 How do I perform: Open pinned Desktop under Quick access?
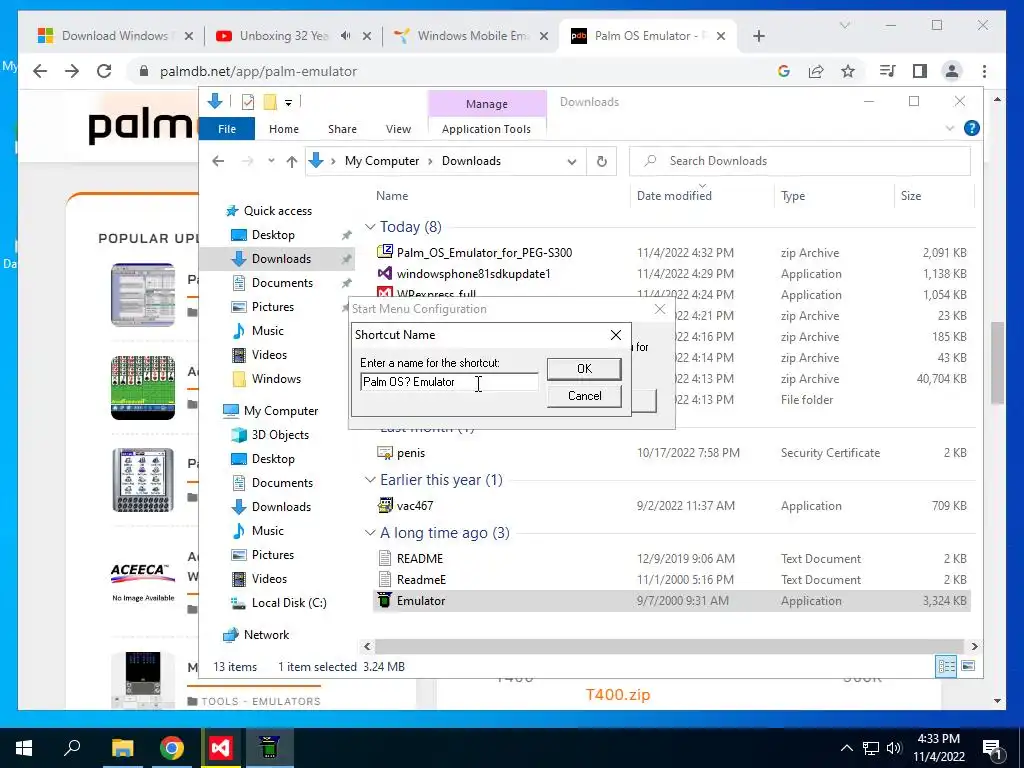[x=273, y=235]
